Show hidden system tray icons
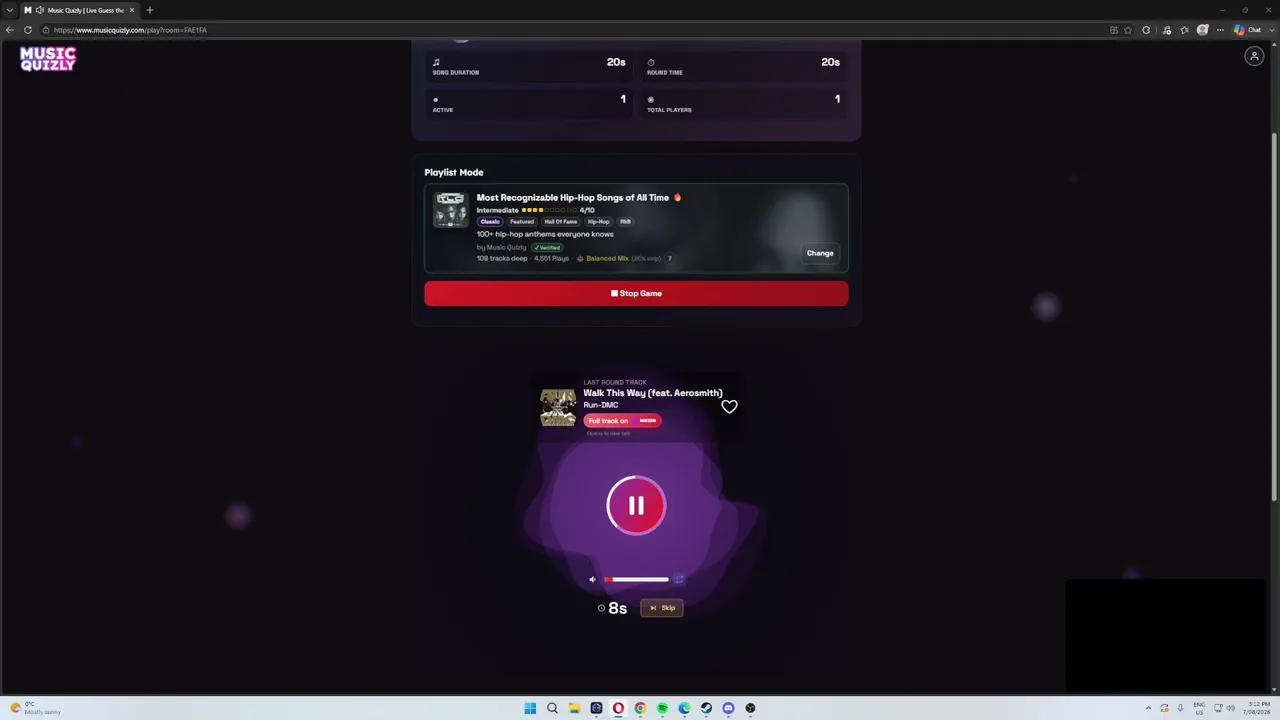1280x720 pixels. [1148, 708]
